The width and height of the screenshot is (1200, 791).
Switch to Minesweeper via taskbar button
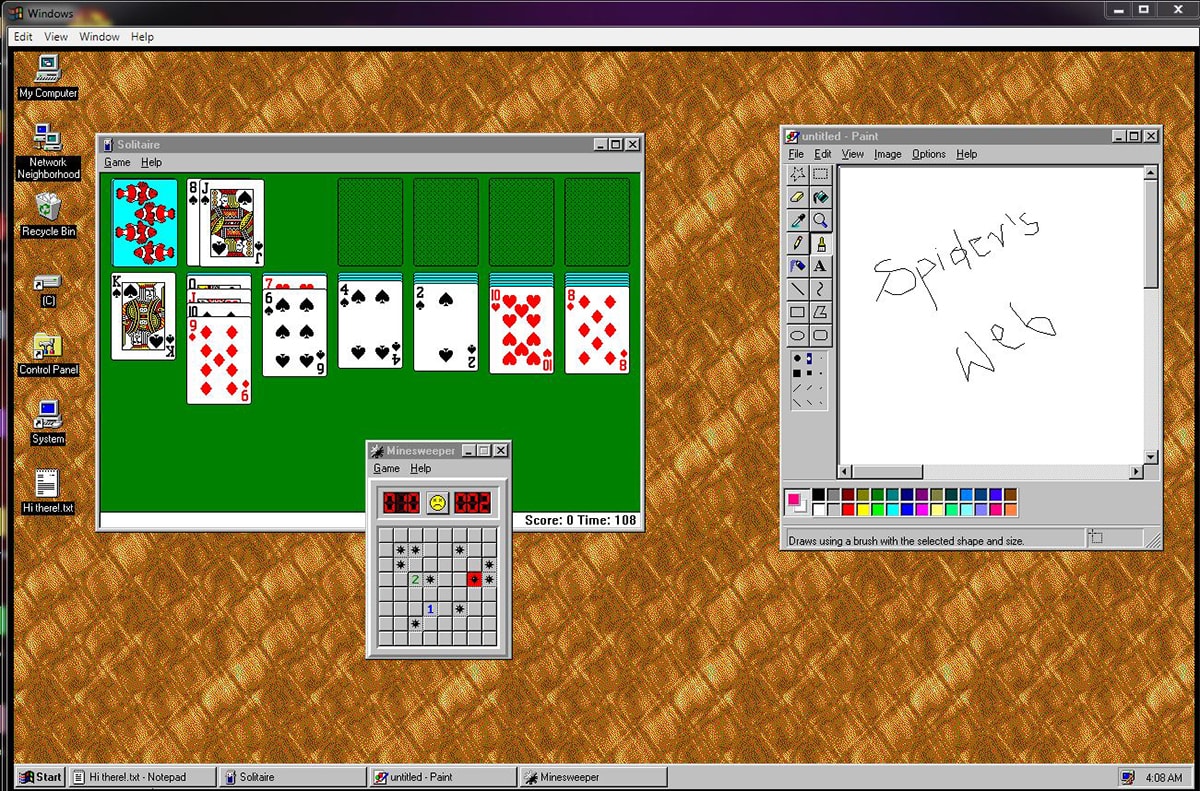pyautogui.click(x=593, y=777)
